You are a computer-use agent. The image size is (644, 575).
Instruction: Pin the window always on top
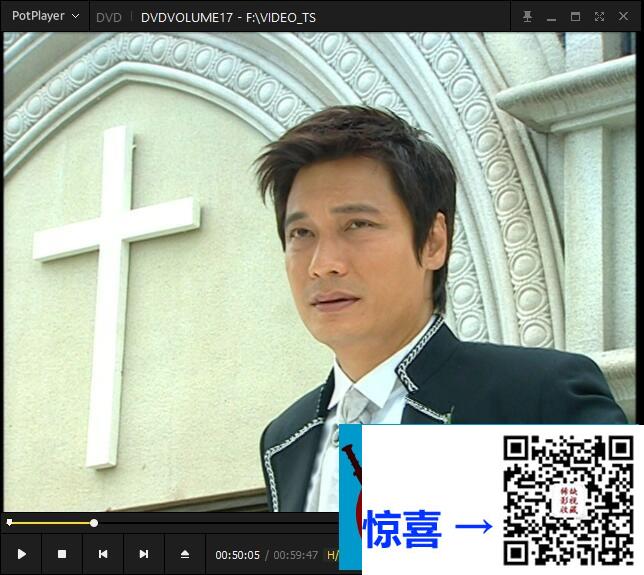point(527,16)
